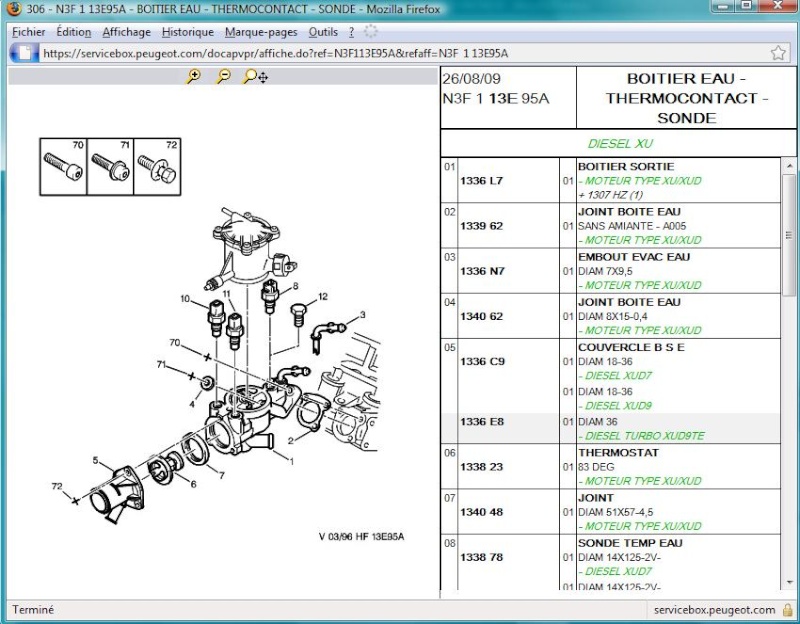
Task: Click callout number 3 on the diagram
Action: point(362,315)
